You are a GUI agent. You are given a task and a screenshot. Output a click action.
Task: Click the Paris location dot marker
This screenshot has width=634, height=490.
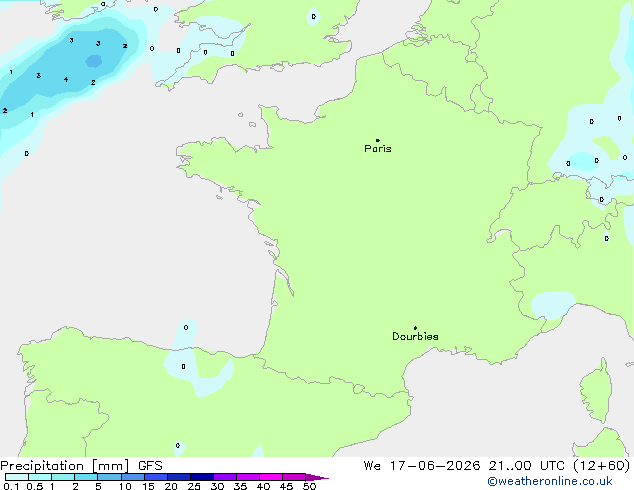pos(378,140)
